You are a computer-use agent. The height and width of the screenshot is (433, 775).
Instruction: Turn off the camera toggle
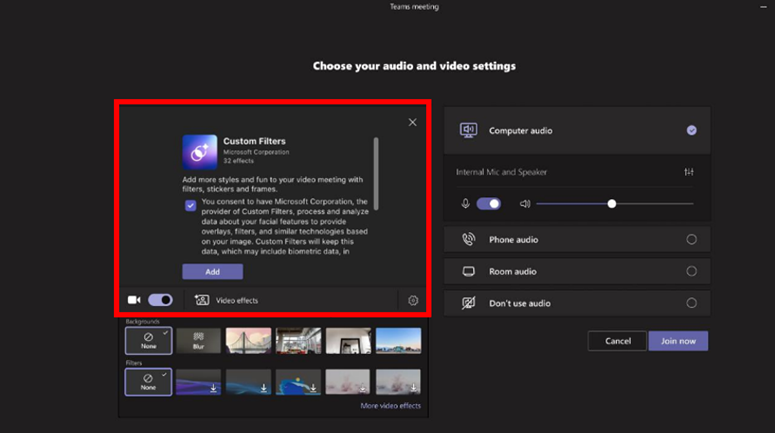coord(160,300)
